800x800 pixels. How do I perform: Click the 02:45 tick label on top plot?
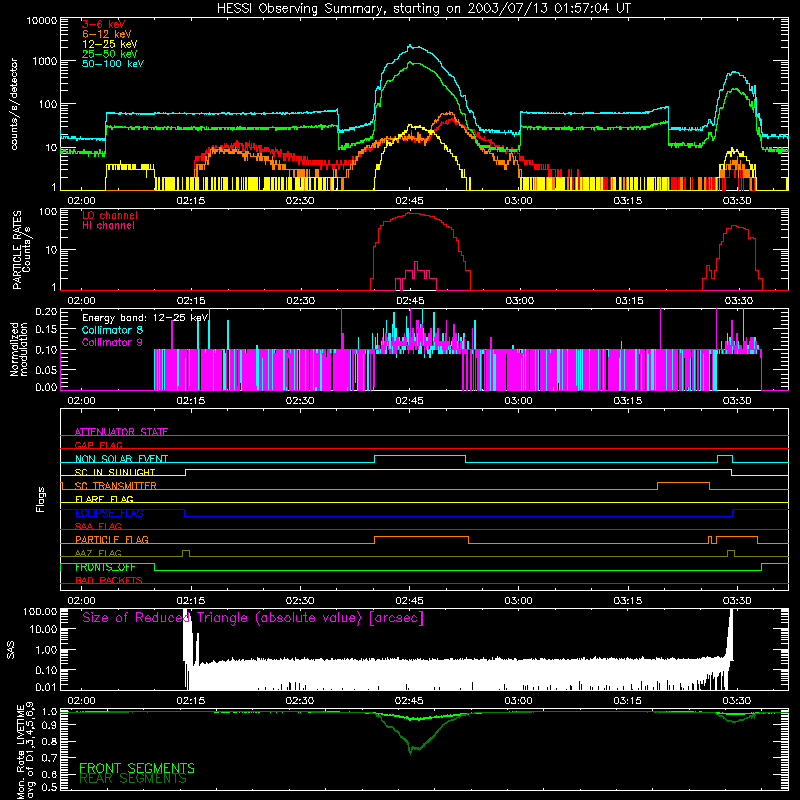tap(409, 201)
